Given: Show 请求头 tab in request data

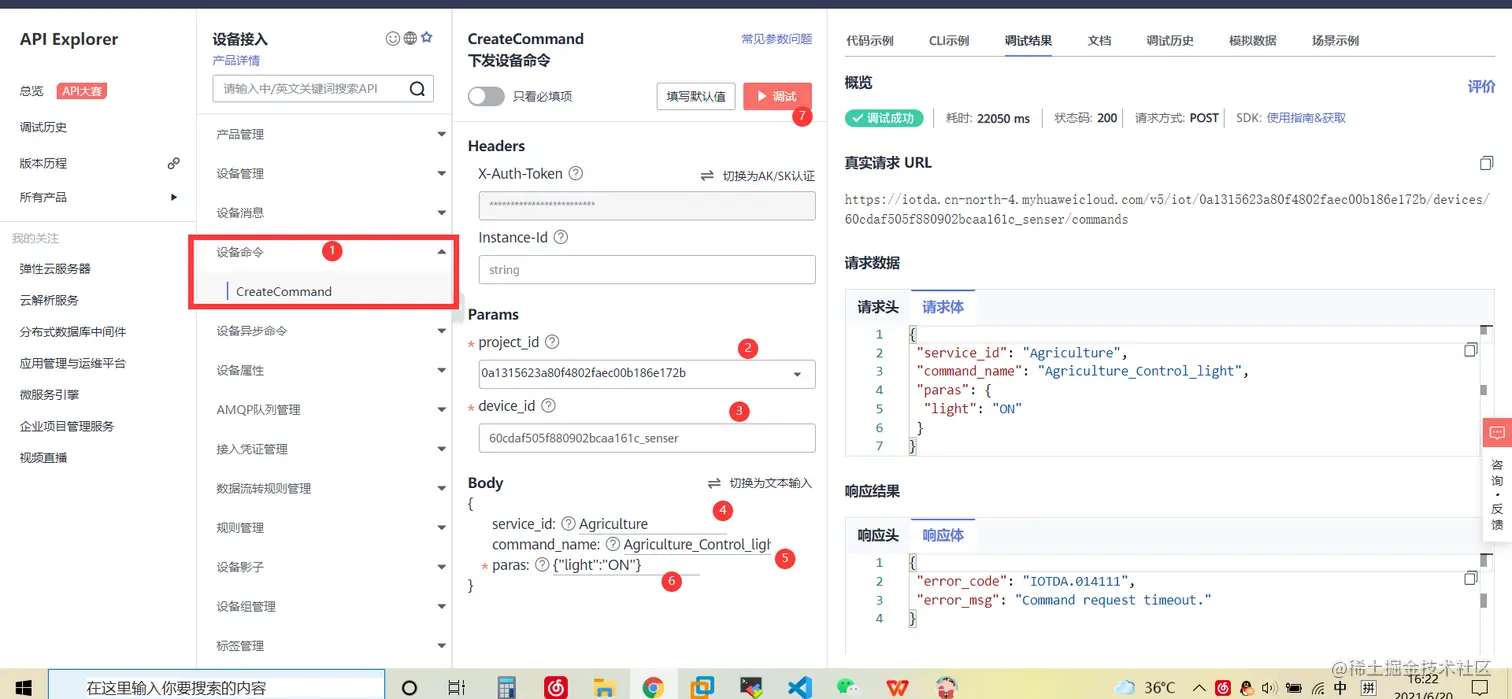Looking at the screenshot, I should point(878,307).
